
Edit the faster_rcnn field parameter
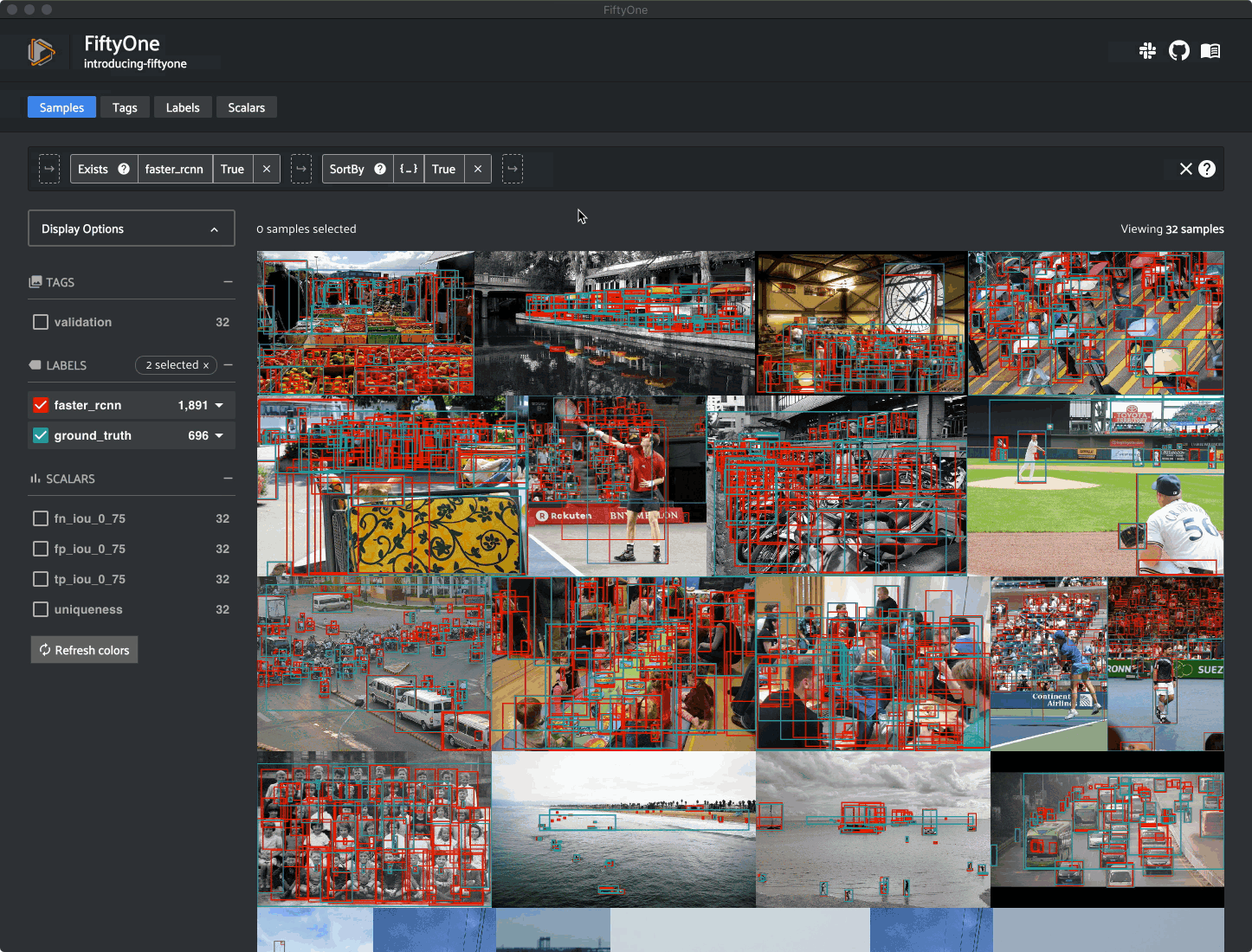(174, 169)
